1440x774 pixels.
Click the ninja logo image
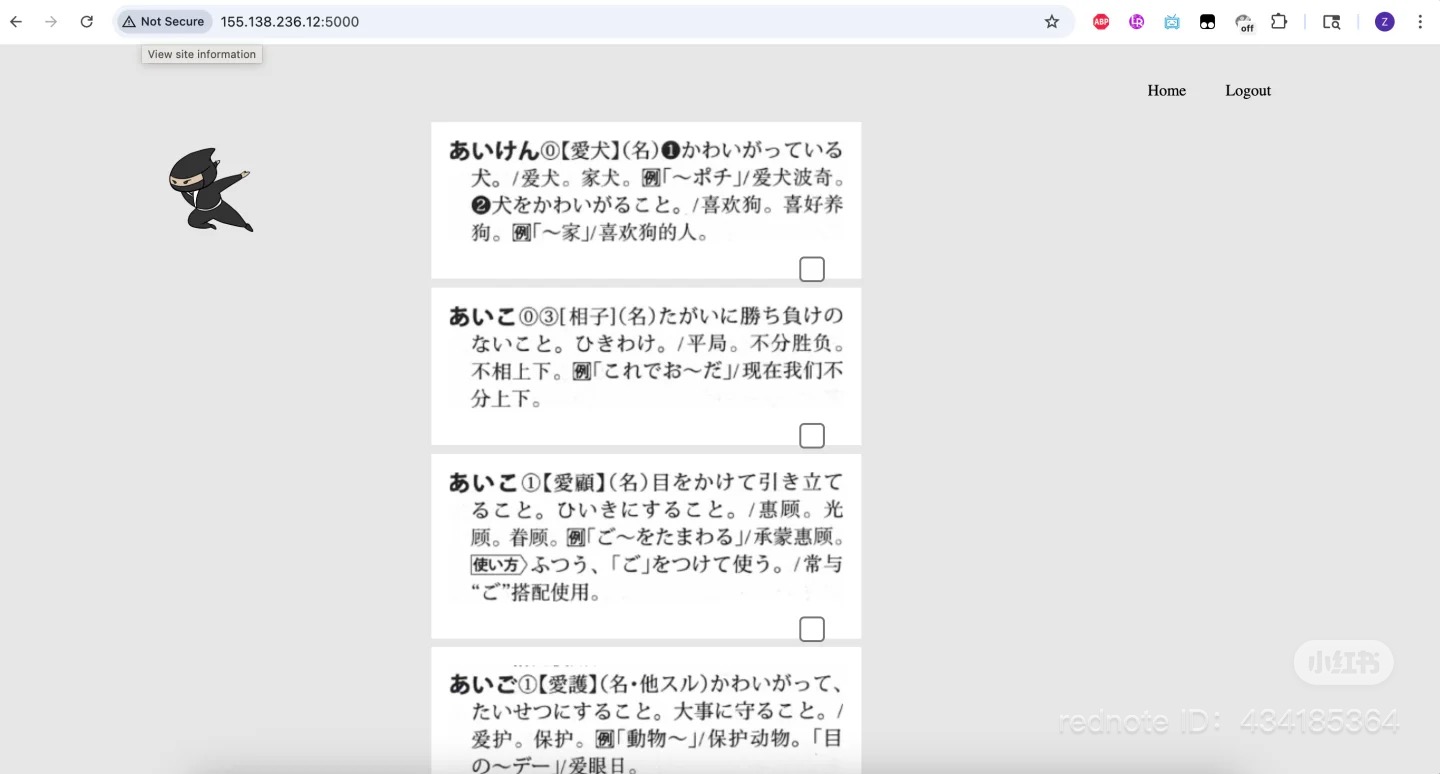click(210, 190)
